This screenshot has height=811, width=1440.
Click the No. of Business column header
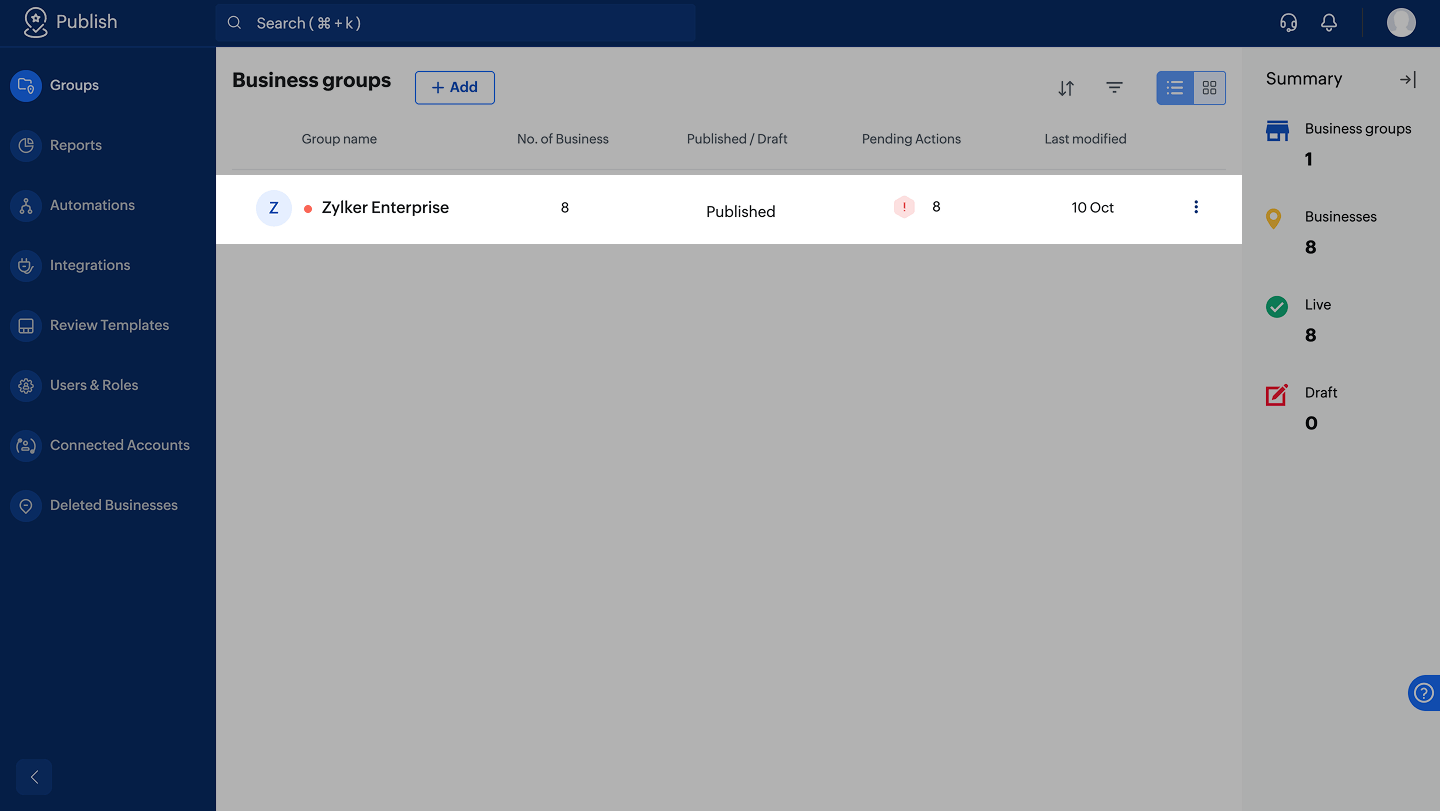coord(563,139)
